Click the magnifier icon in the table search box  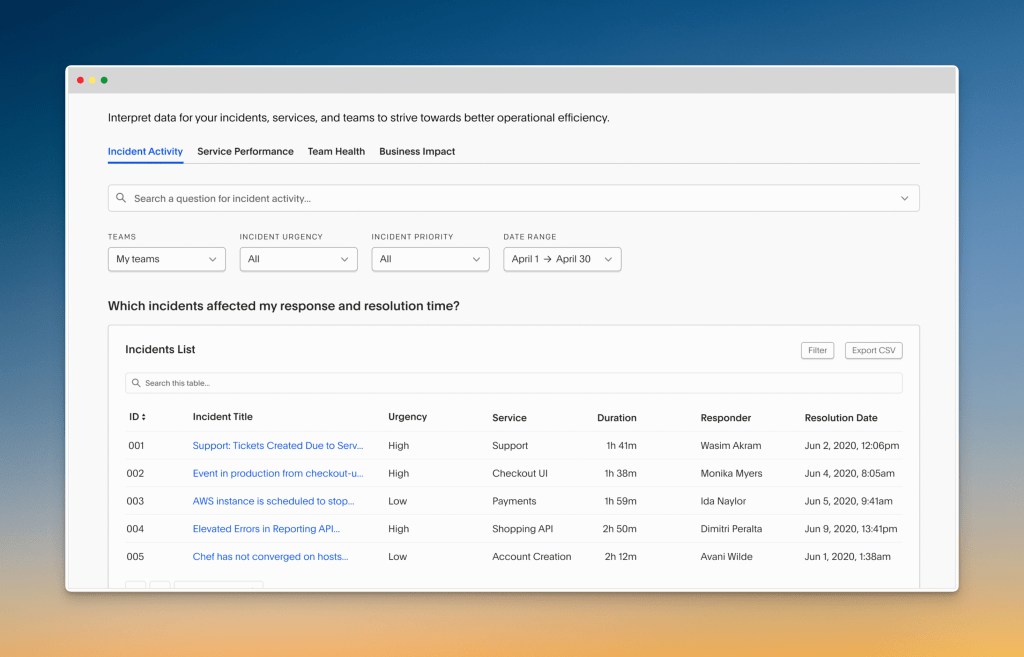136,382
